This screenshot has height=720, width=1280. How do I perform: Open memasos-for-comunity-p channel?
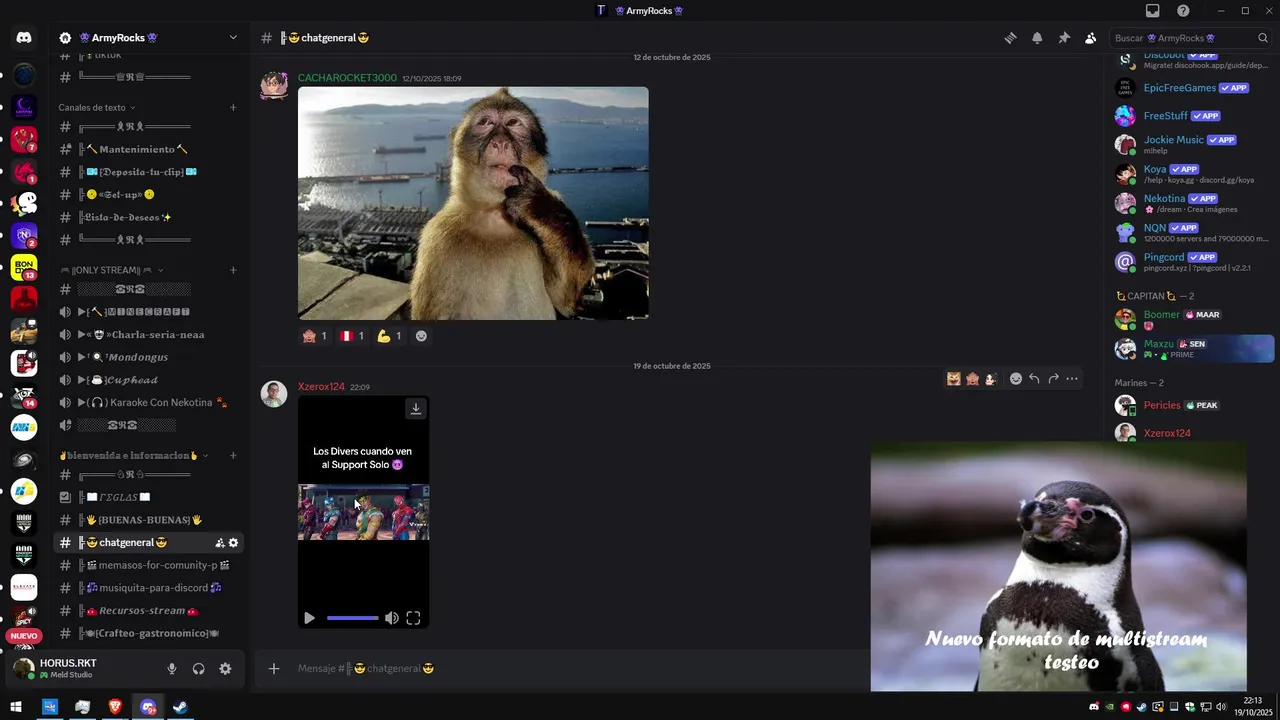coord(148,565)
